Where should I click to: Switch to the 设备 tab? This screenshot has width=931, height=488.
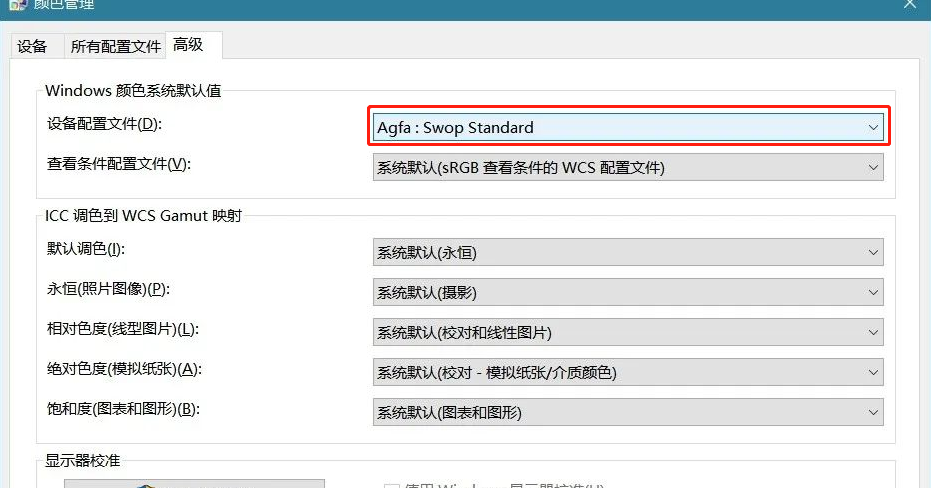[x=32, y=46]
